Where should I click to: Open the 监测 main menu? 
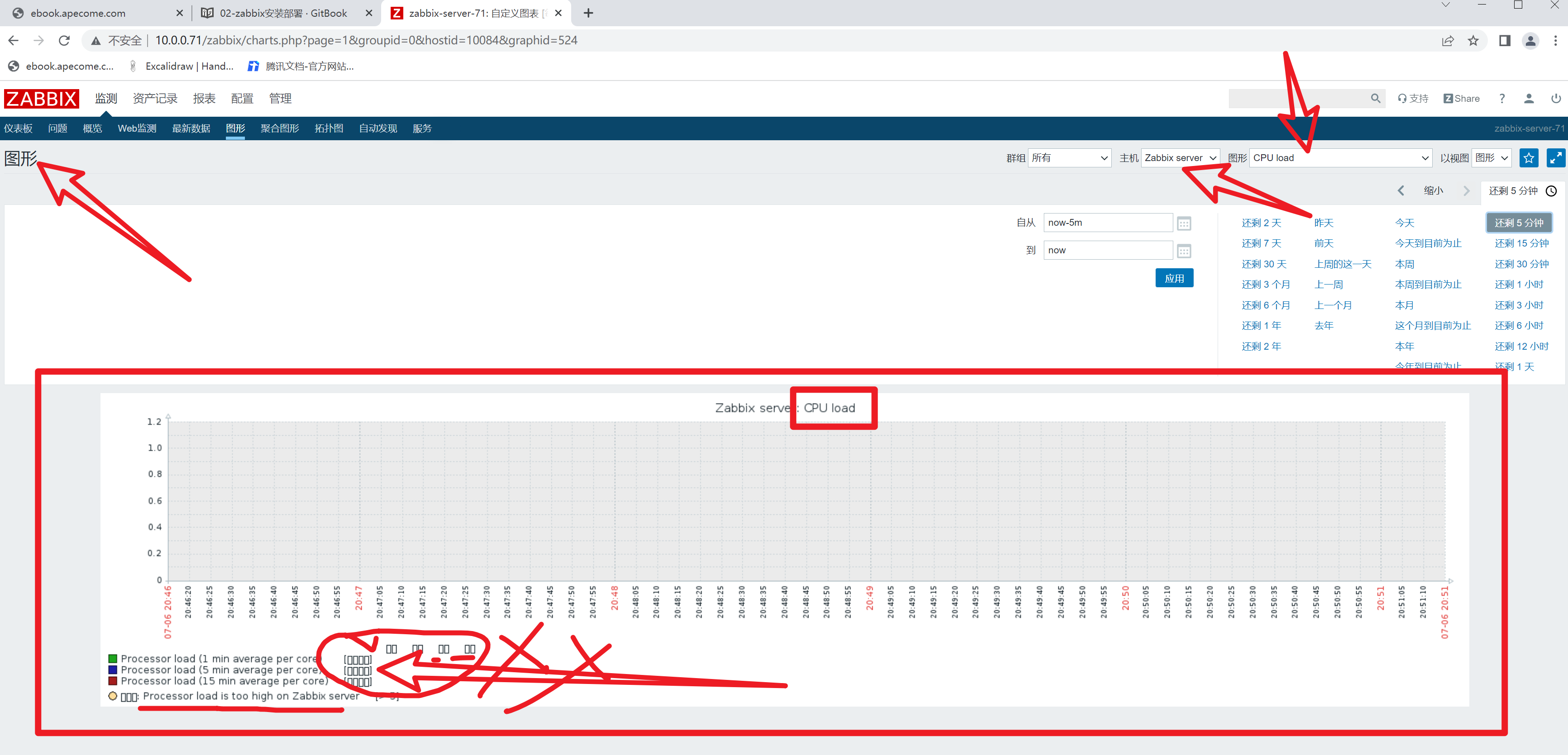(106, 99)
